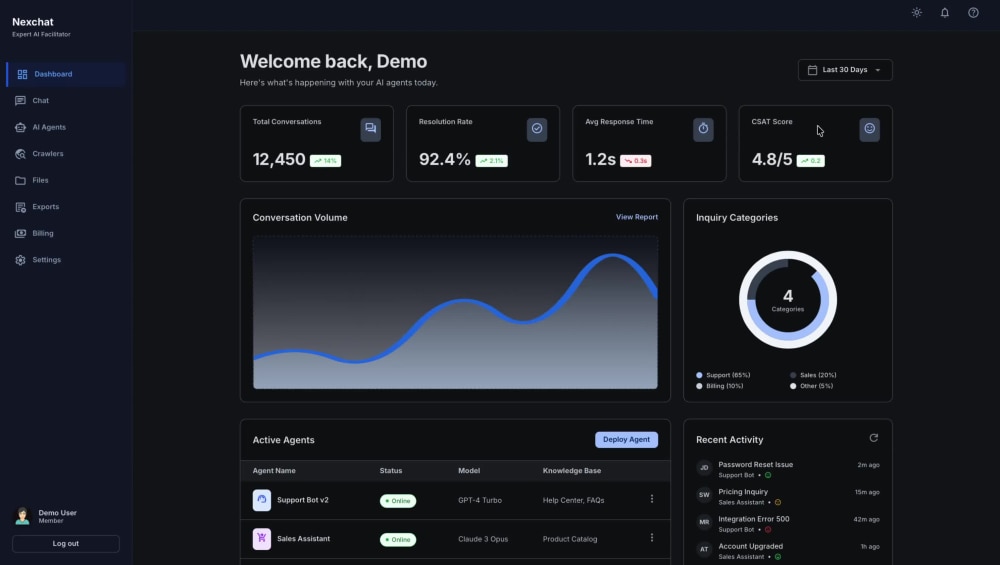Open the Exports menu item
The height and width of the screenshot is (565, 1000).
(x=66, y=207)
